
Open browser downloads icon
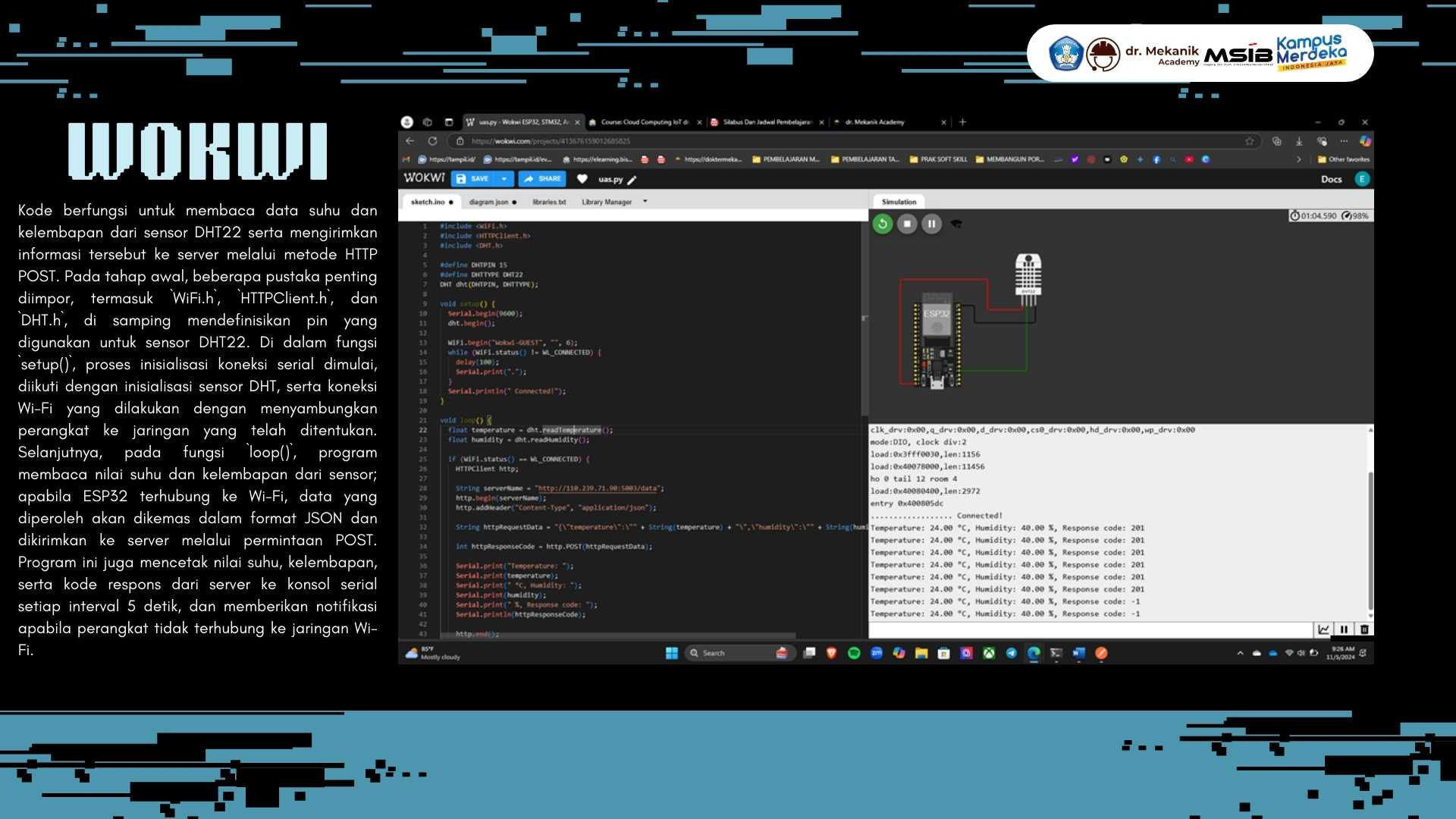tap(1299, 141)
